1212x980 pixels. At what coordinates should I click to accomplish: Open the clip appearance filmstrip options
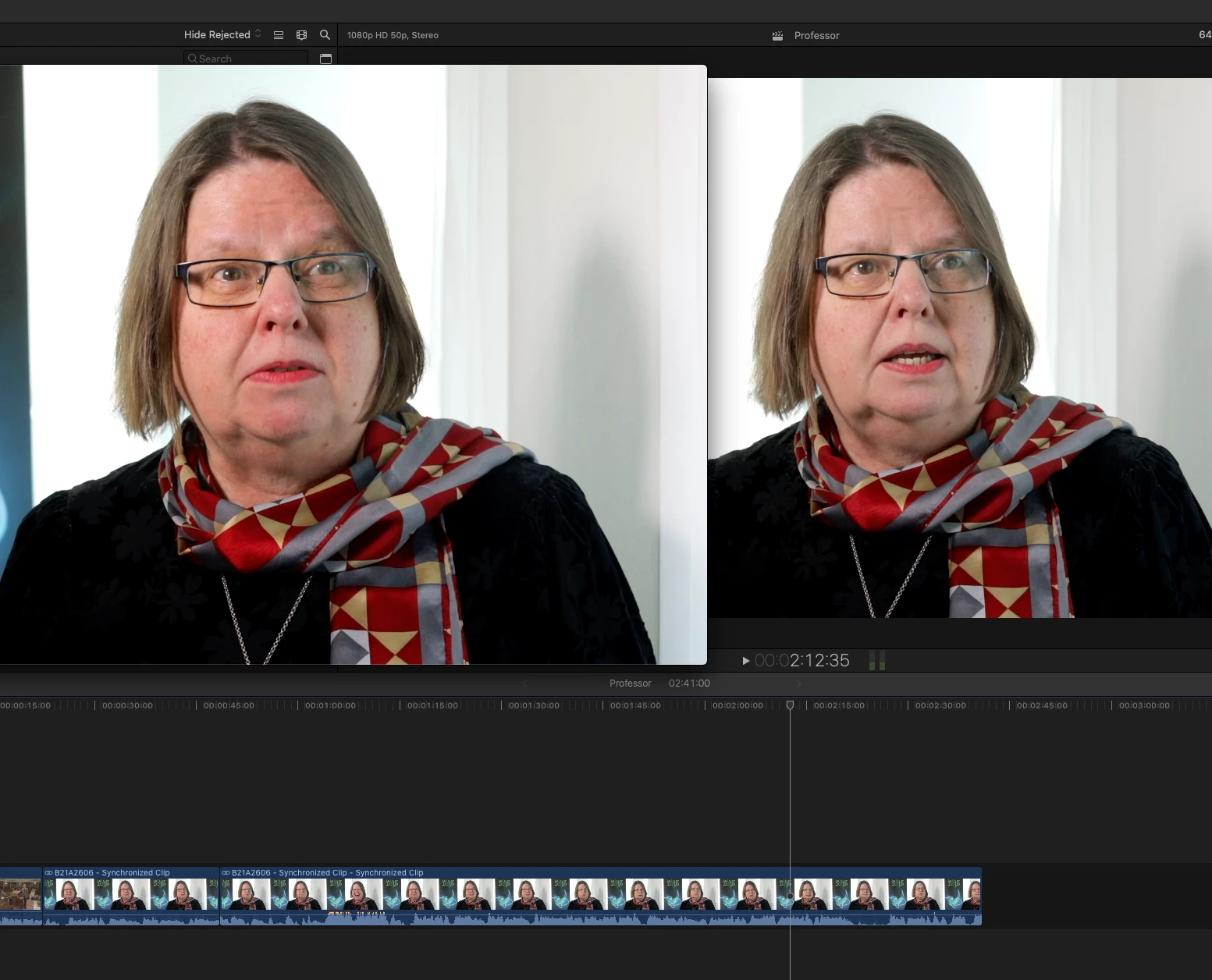pyautogui.click(x=302, y=35)
